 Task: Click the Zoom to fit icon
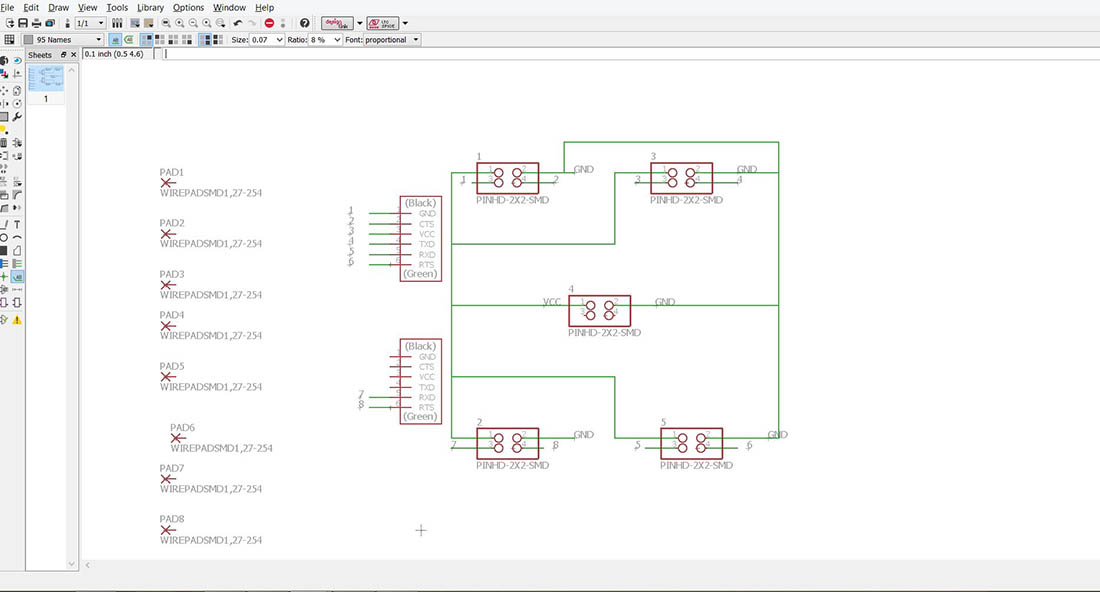pyautogui.click(x=166, y=23)
